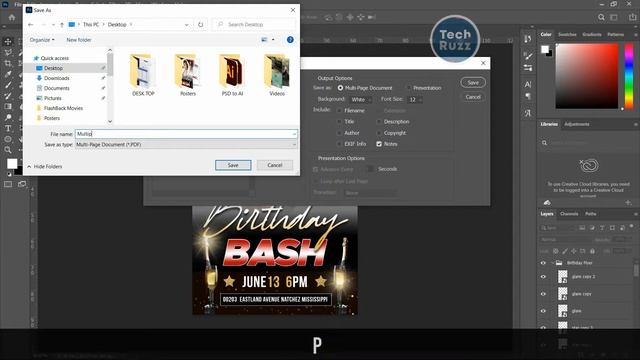Select Presentation radio option
640x360 pixels.
pyautogui.click(x=408, y=88)
